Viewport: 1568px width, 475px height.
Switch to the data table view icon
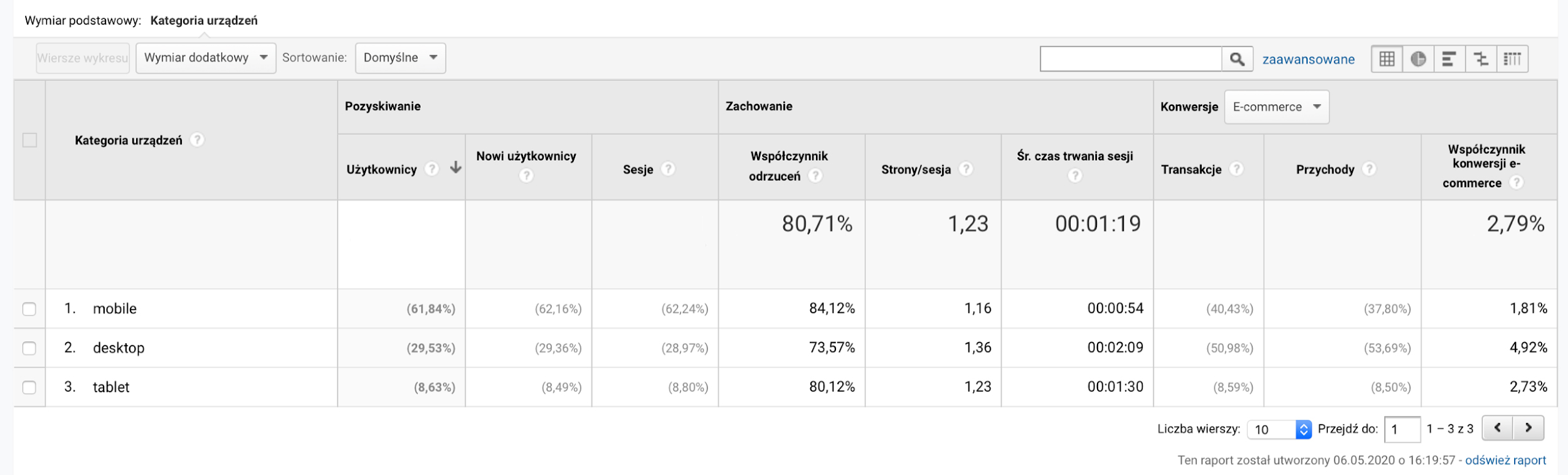click(1387, 59)
